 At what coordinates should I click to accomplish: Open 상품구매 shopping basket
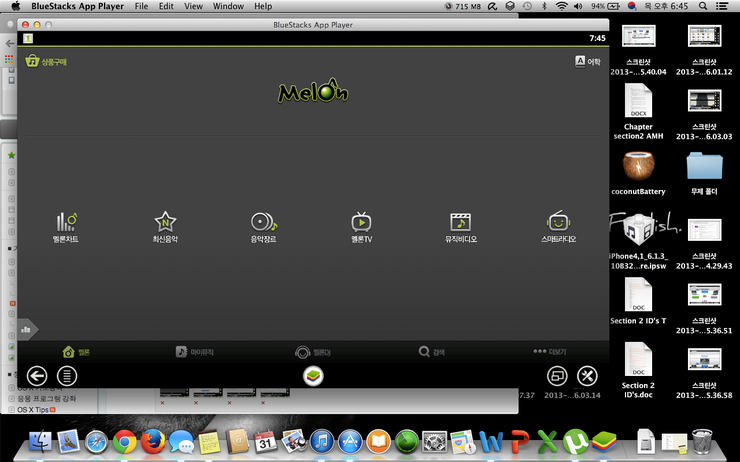pyautogui.click(x=46, y=61)
